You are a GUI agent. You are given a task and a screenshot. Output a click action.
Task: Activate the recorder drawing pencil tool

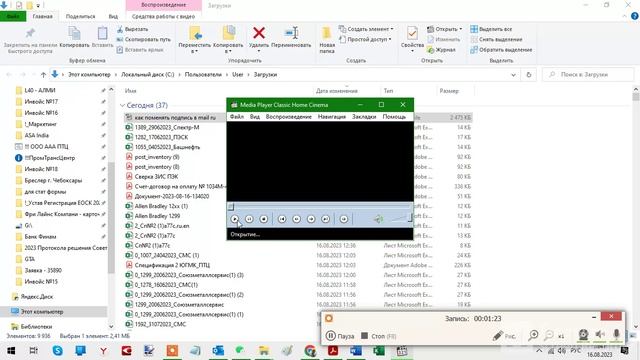[x=503, y=336]
